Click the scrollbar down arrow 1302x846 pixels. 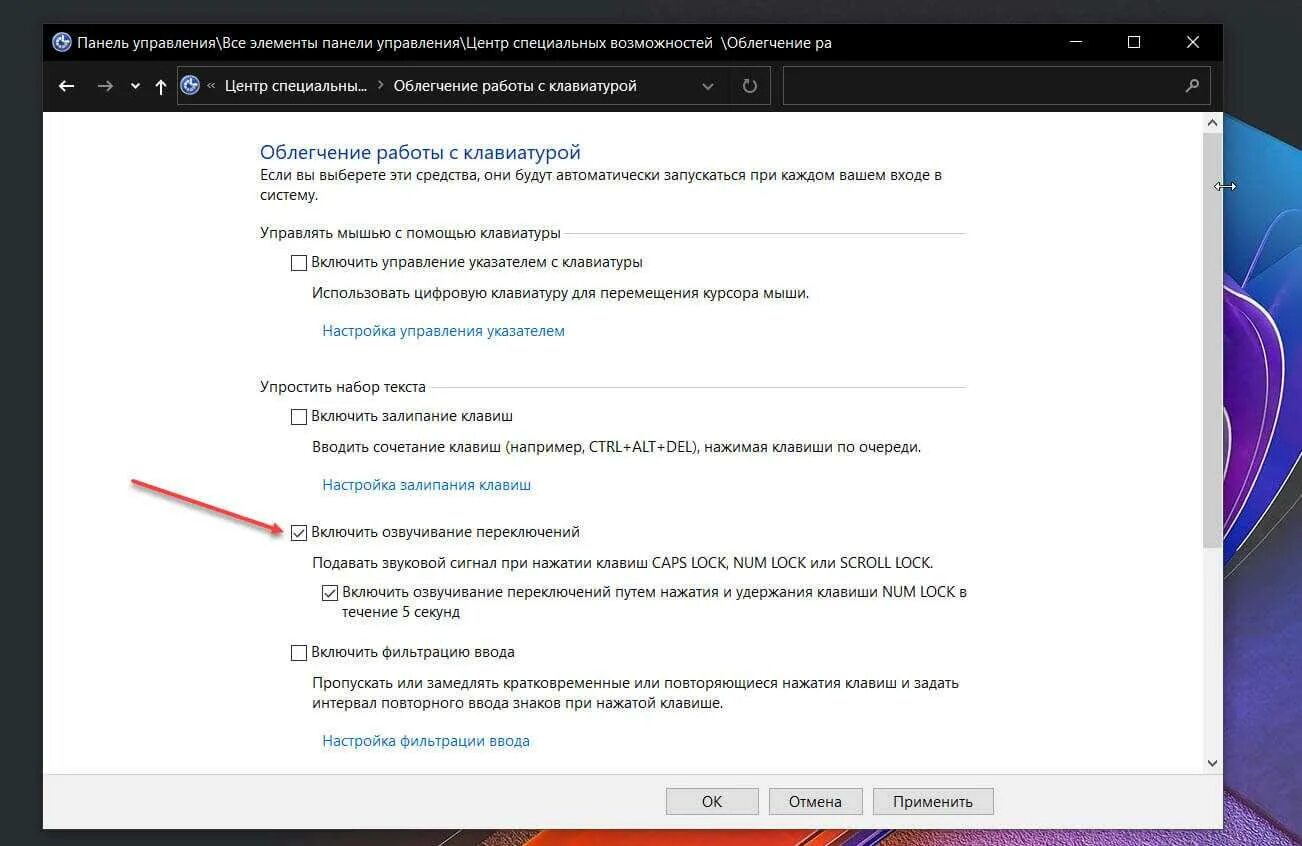[x=1212, y=762]
